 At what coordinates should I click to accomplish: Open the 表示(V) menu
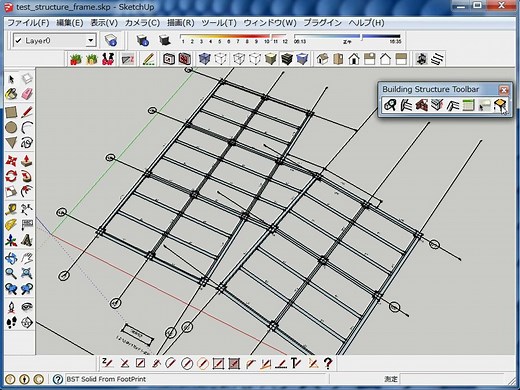click(104, 23)
